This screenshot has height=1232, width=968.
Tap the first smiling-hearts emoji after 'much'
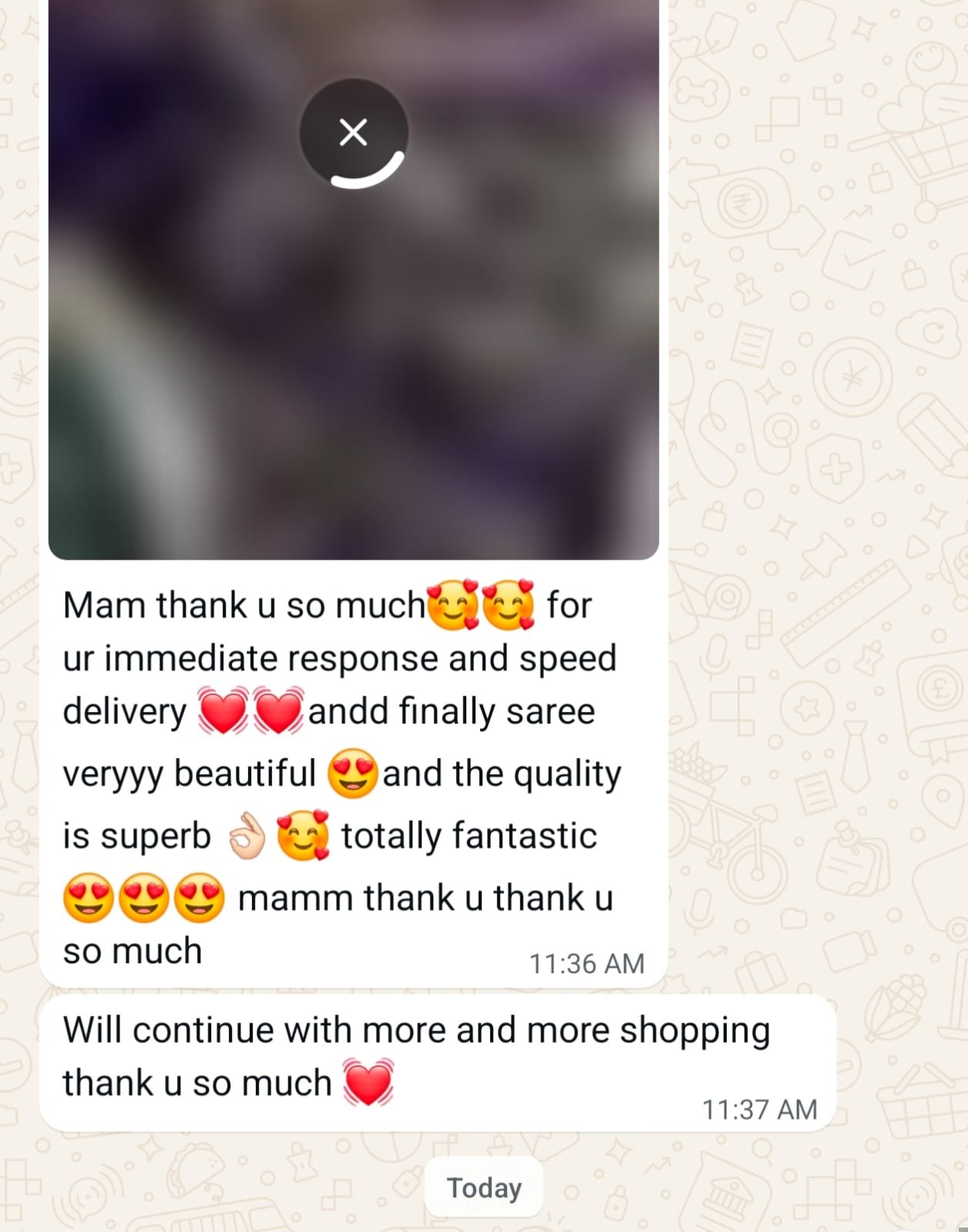(453, 605)
